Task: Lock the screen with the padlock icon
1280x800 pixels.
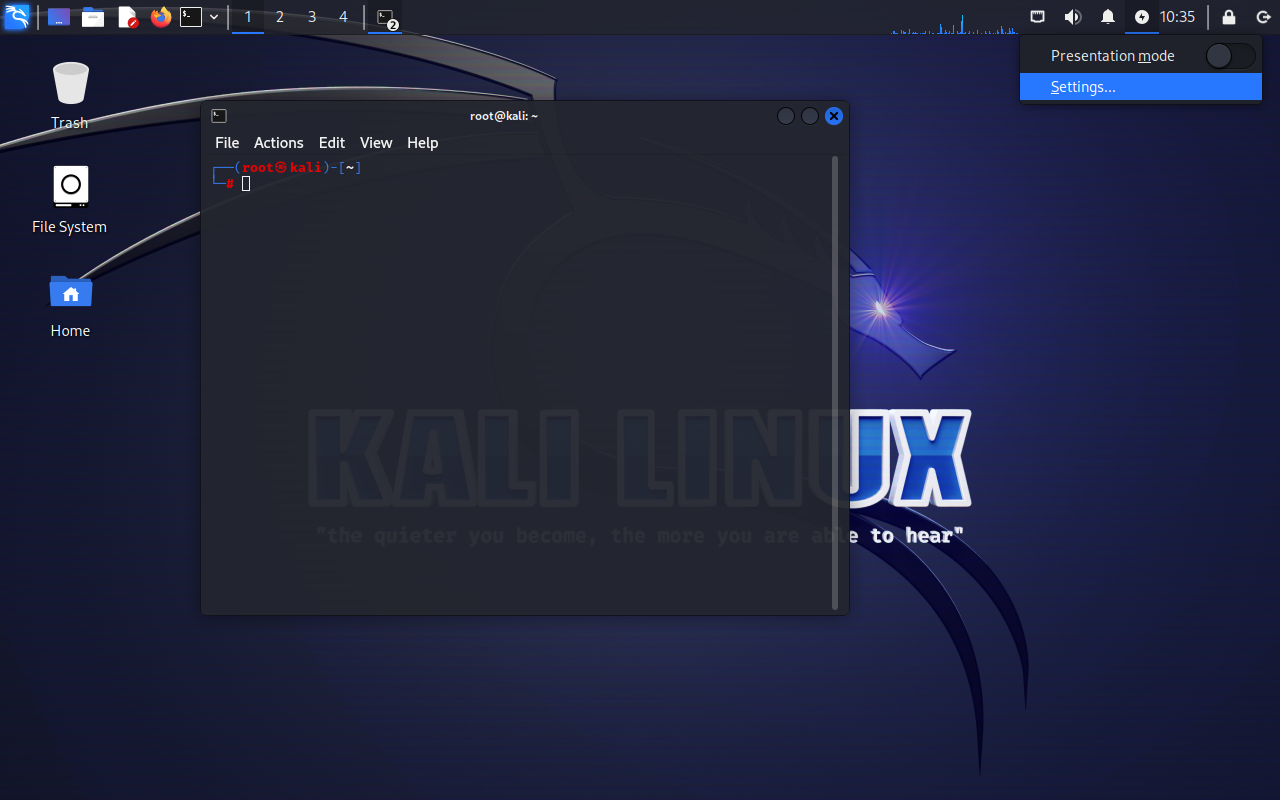Action: tap(1229, 17)
